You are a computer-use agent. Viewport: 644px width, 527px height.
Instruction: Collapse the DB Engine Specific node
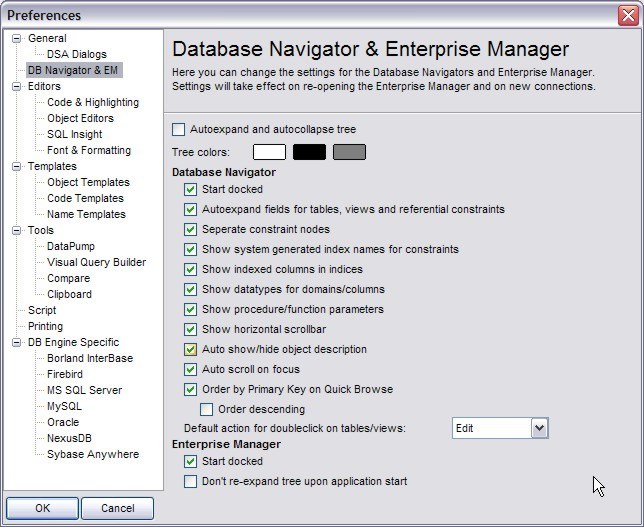[16, 343]
